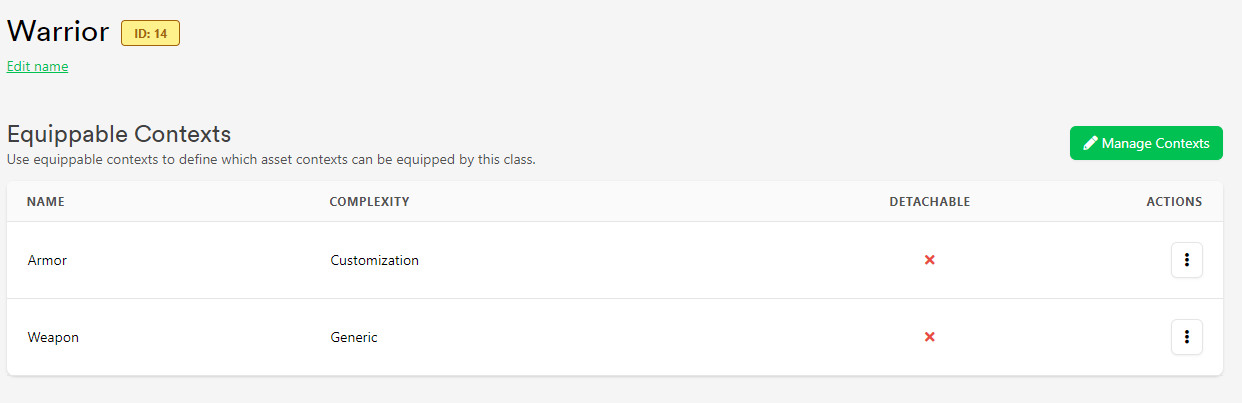Click the Equippable Contexts heading
Screen dimensions: 1242x403
pos(119,134)
